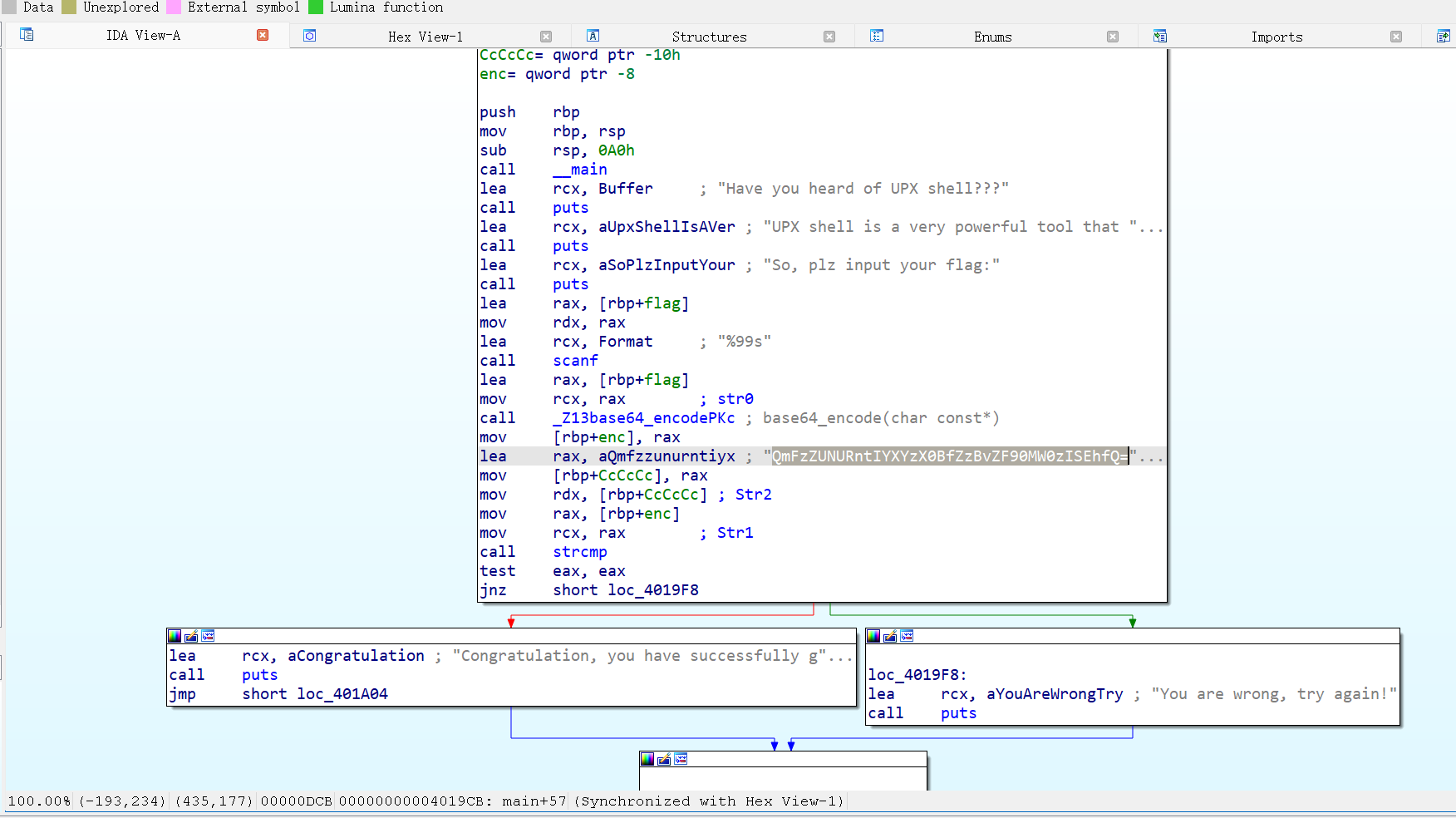Click the scanf function name
Screen dimensions: 1456x818
coord(575,360)
